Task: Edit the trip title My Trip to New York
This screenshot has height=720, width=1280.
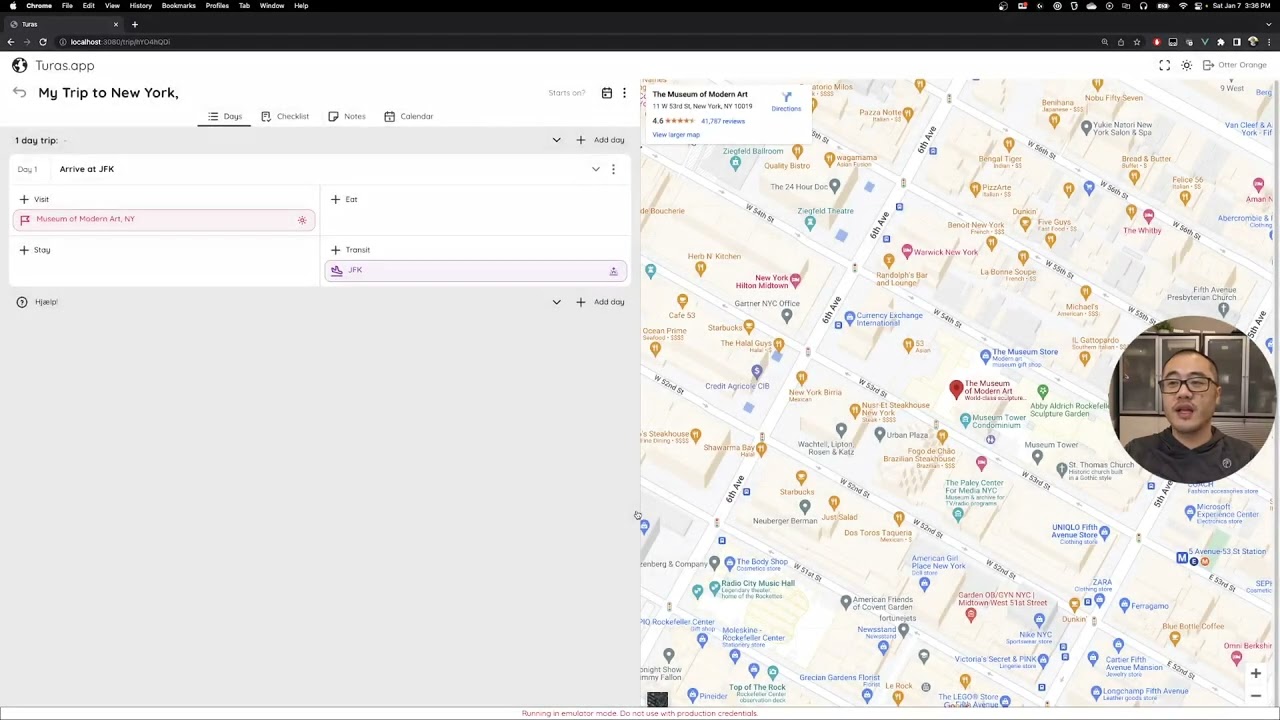Action: pyautogui.click(x=108, y=92)
